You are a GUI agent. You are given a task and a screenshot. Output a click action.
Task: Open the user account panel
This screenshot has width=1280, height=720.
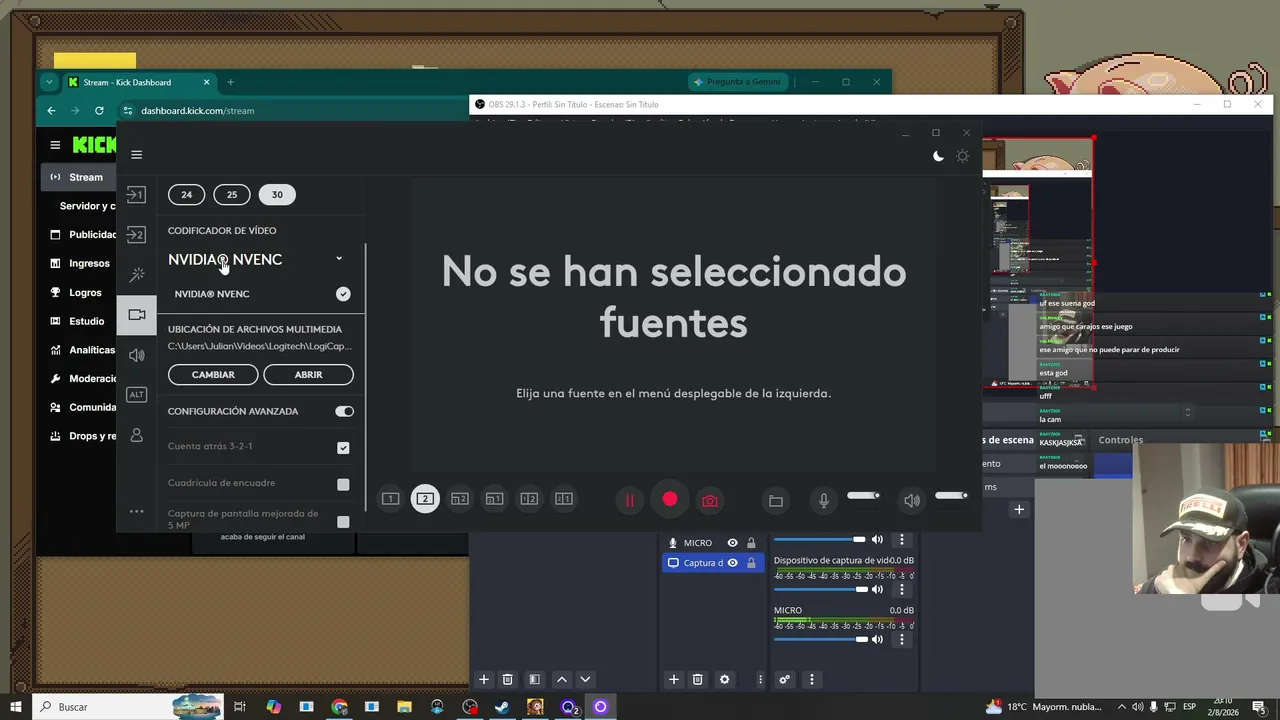[137, 435]
